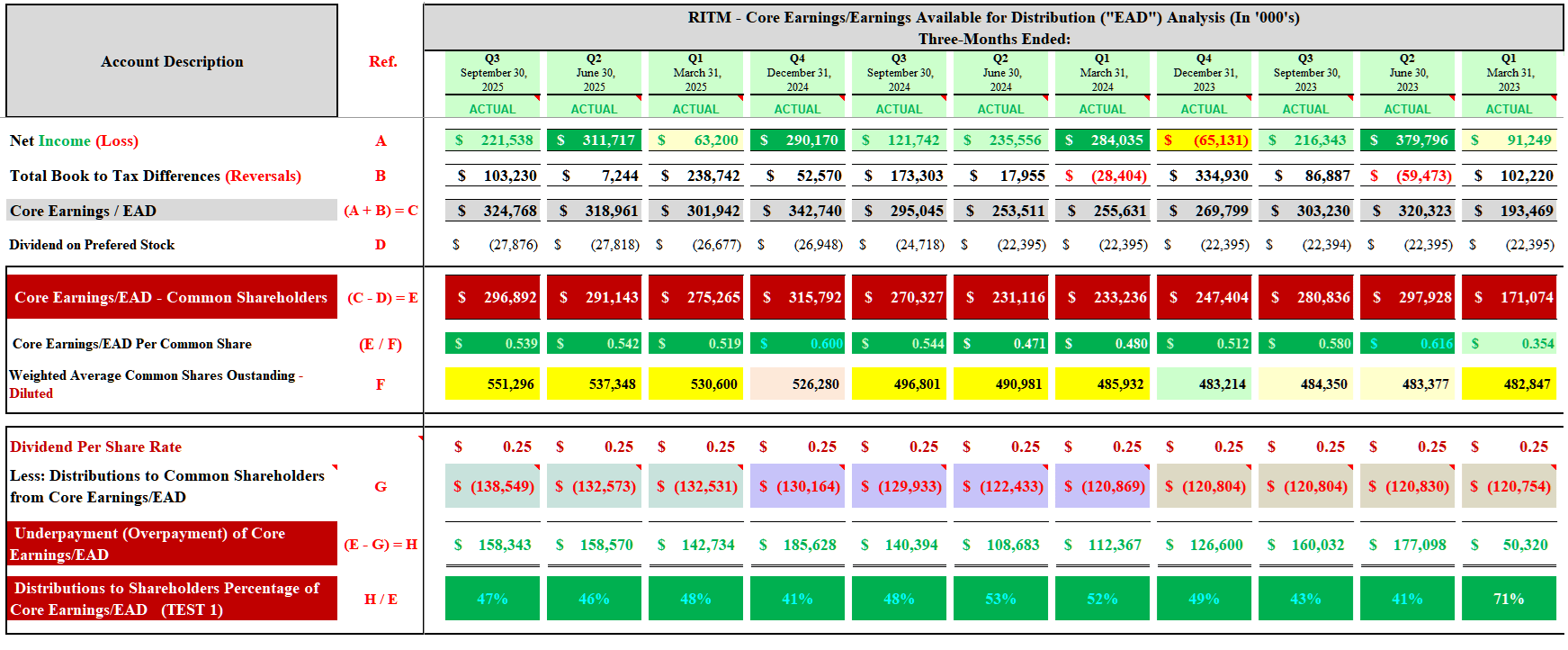The width and height of the screenshot is (1568, 650).
Task: Click underpayment value 177,098
Action: (x=1407, y=545)
